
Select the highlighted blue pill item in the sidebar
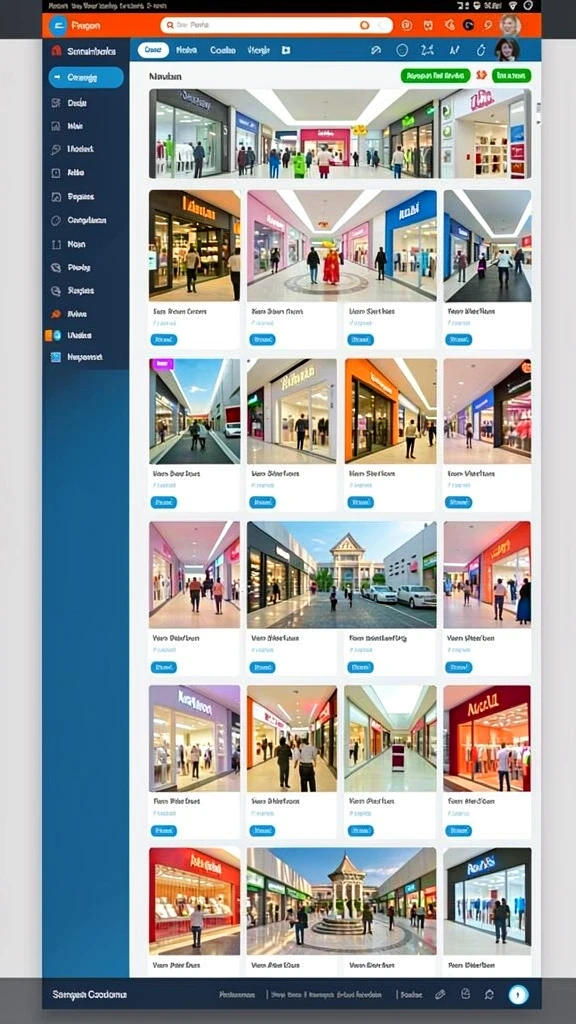[x=86, y=77]
